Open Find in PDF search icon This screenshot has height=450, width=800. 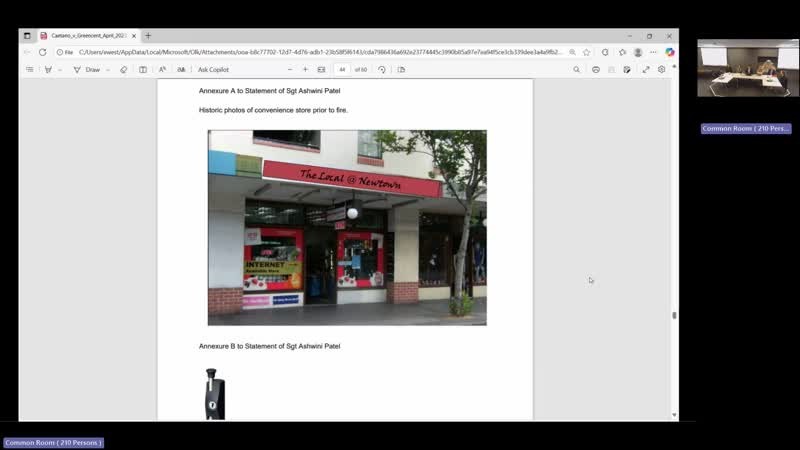pos(576,70)
